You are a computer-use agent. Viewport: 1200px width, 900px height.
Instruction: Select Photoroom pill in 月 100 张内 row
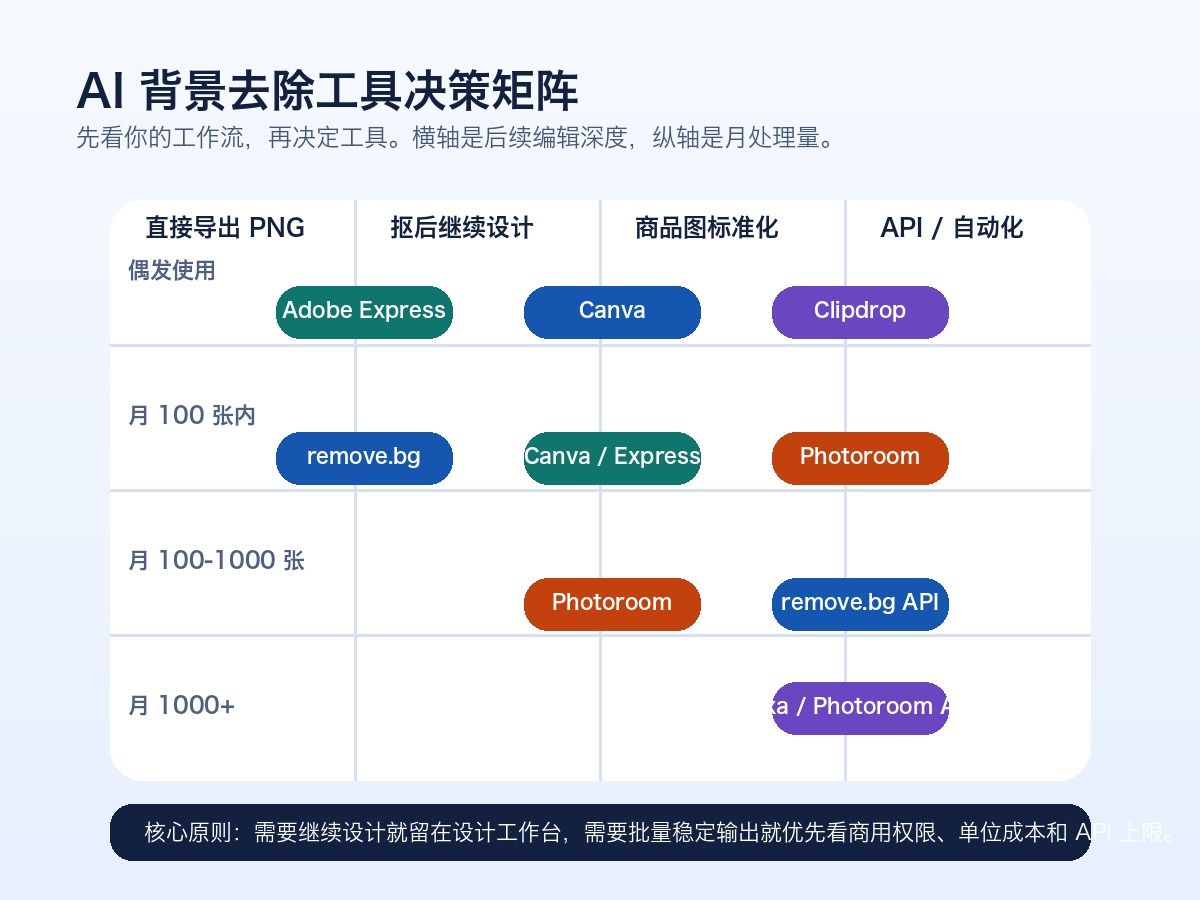click(x=860, y=457)
